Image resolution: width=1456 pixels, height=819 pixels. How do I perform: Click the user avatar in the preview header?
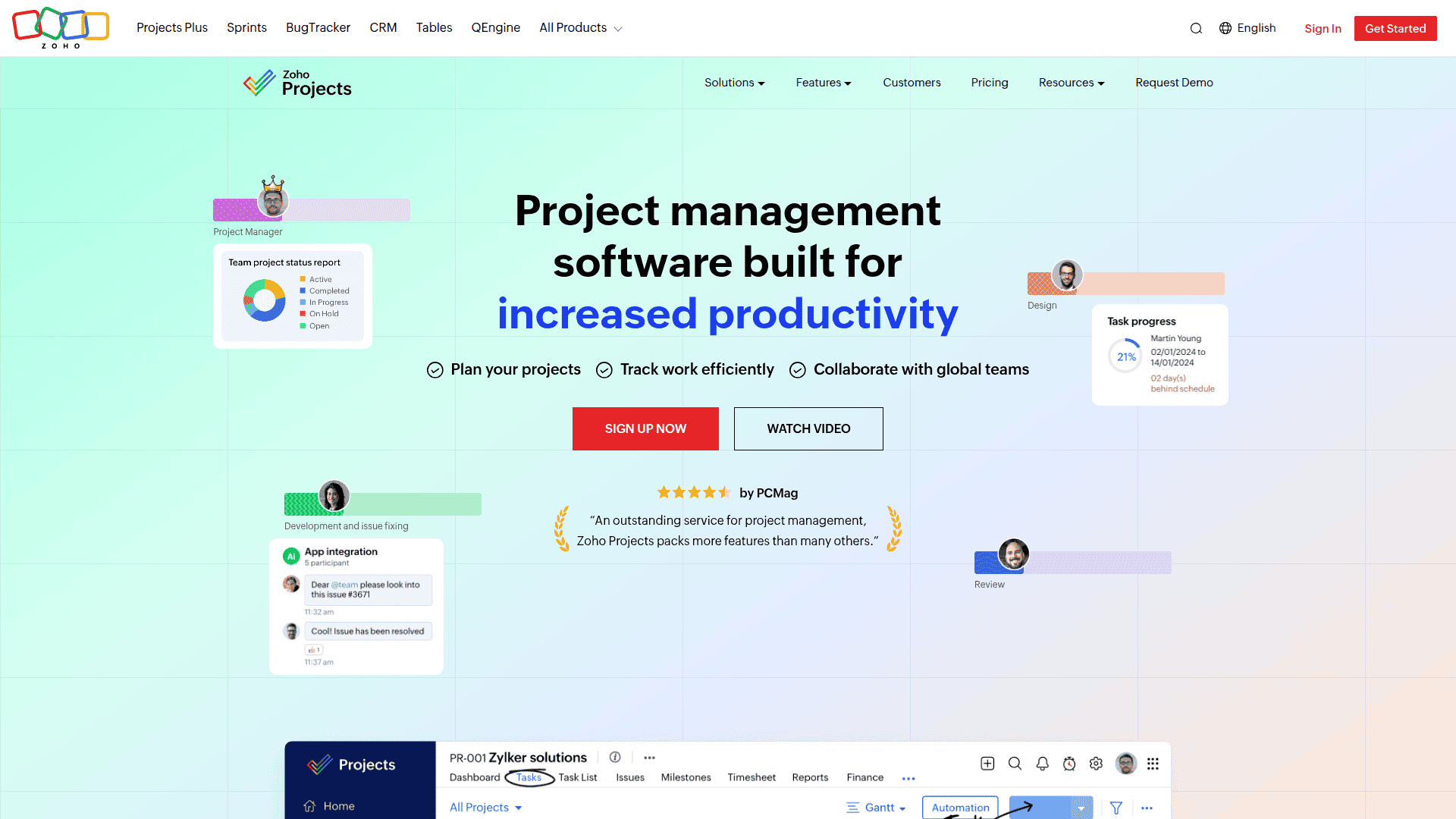(x=1126, y=764)
